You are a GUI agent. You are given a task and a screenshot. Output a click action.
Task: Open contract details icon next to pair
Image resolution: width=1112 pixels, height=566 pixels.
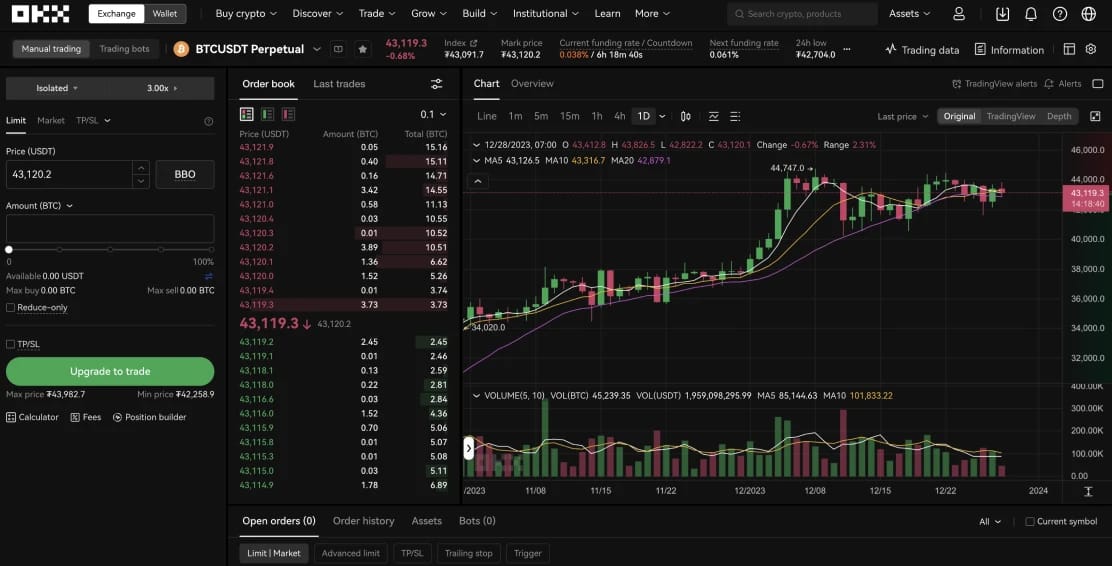coord(338,49)
